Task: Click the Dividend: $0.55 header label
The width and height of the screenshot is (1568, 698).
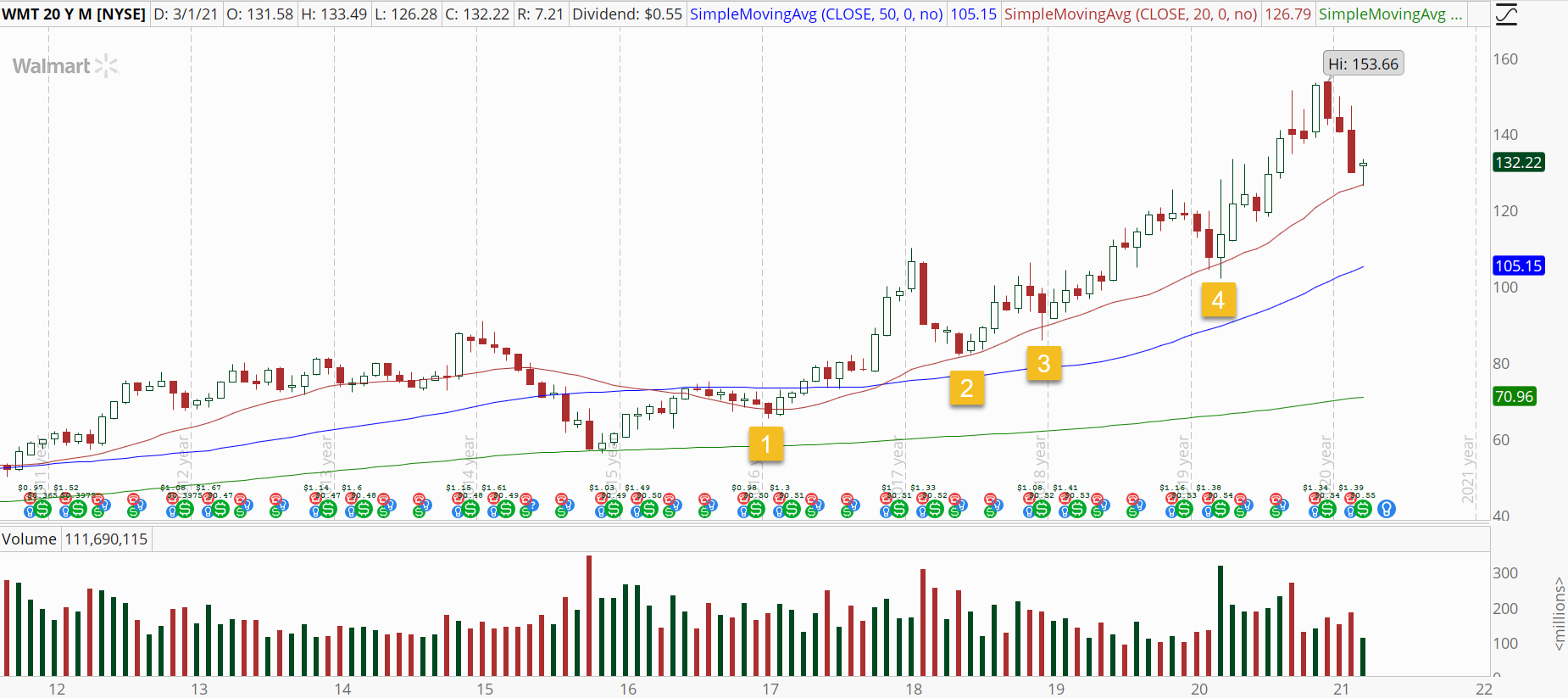Action: click(627, 14)
